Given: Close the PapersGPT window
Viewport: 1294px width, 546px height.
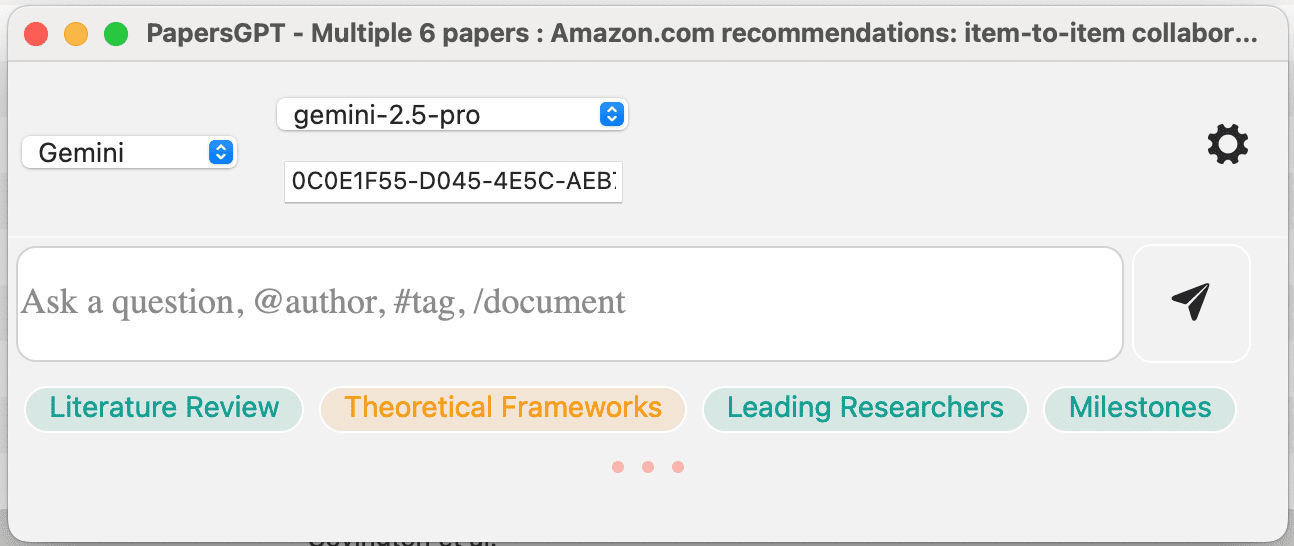Looking at the screenshot, I should (x=37, y=34).
